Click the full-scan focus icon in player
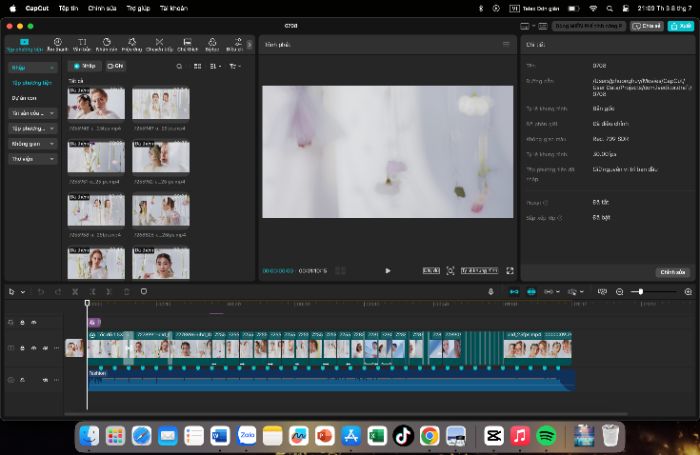Screen dimensions: 700x455 tap(450, 271)
